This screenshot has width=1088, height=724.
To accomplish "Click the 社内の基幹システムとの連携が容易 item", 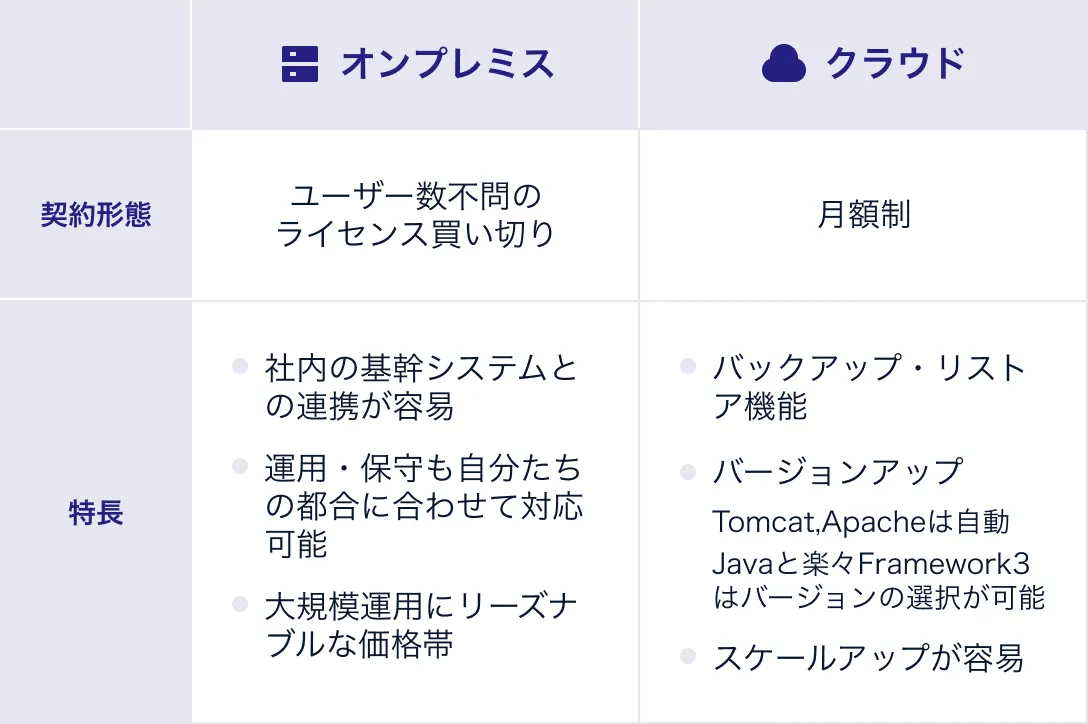I will [x=421, y=387].
